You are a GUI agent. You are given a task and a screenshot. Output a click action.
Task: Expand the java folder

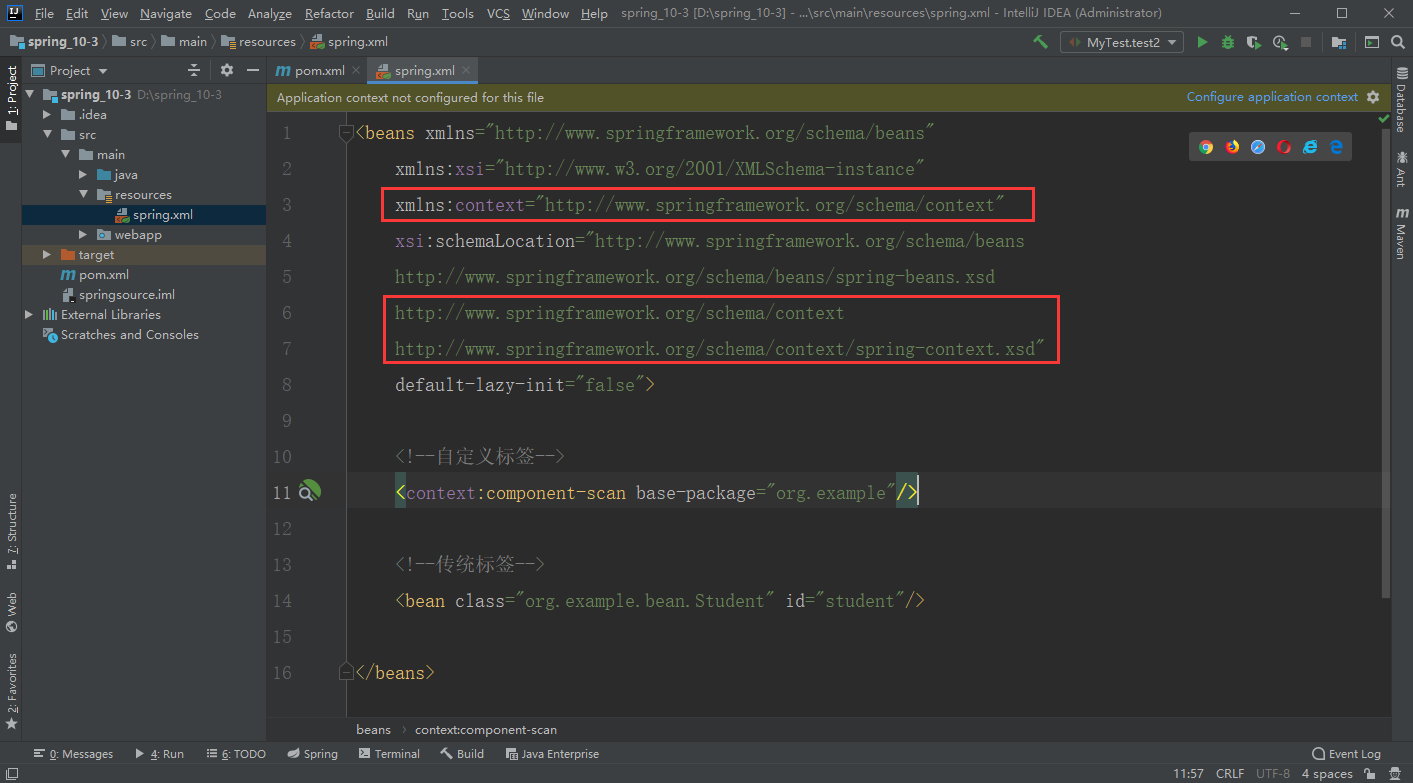tap(83, 174)
